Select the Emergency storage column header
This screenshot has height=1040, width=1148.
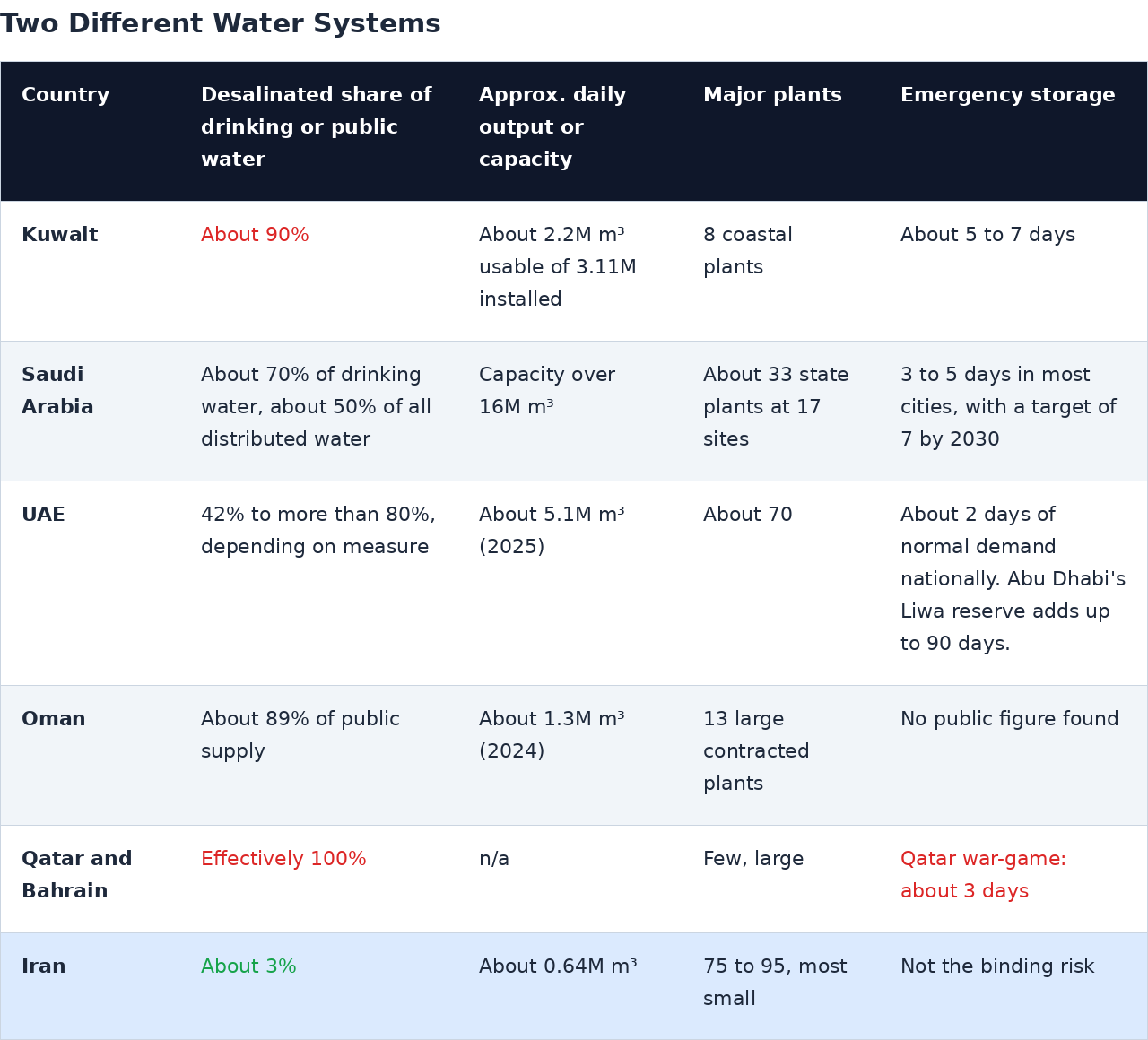1008,95
